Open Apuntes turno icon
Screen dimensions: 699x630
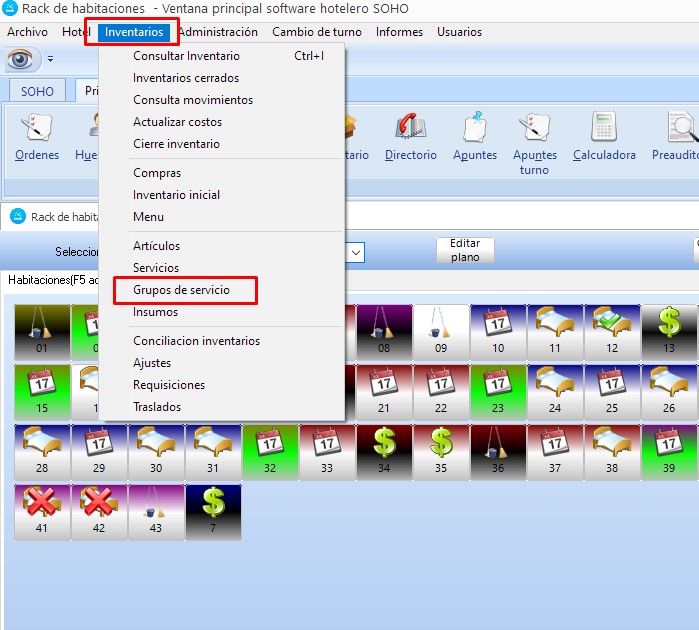534,130
